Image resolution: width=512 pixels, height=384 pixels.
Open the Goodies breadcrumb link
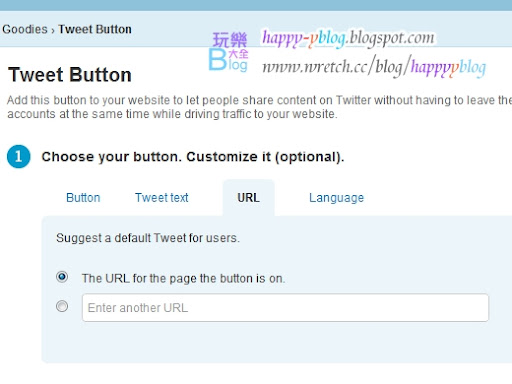pos(25,29)
